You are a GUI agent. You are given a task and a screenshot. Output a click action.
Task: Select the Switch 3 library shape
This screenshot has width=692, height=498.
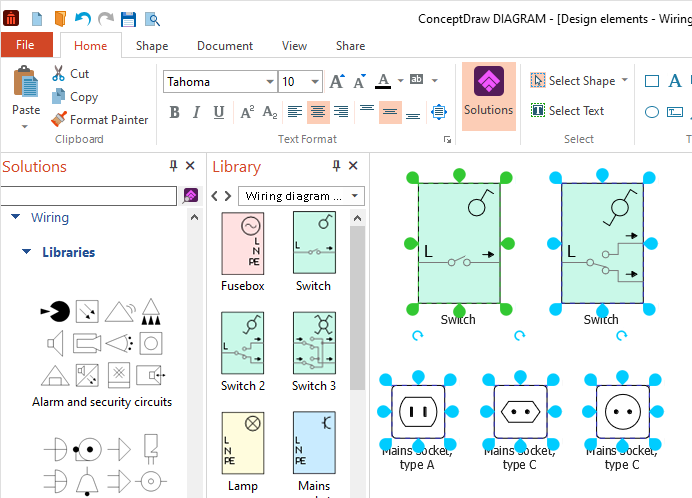pyautogui.click(x=314, y=351)
